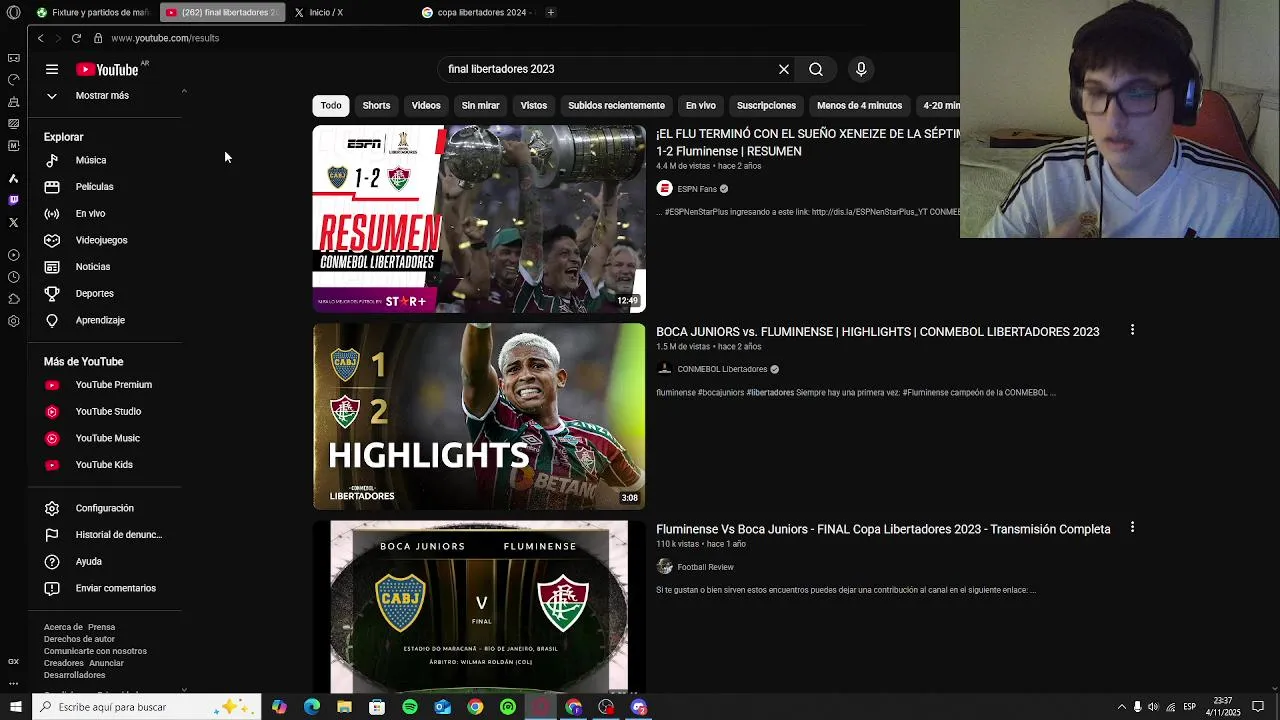The width and height of the screenshot is (1280, 720).
Task: Select the Subidos recientemente filter chip
Action: tap(616, 105)
